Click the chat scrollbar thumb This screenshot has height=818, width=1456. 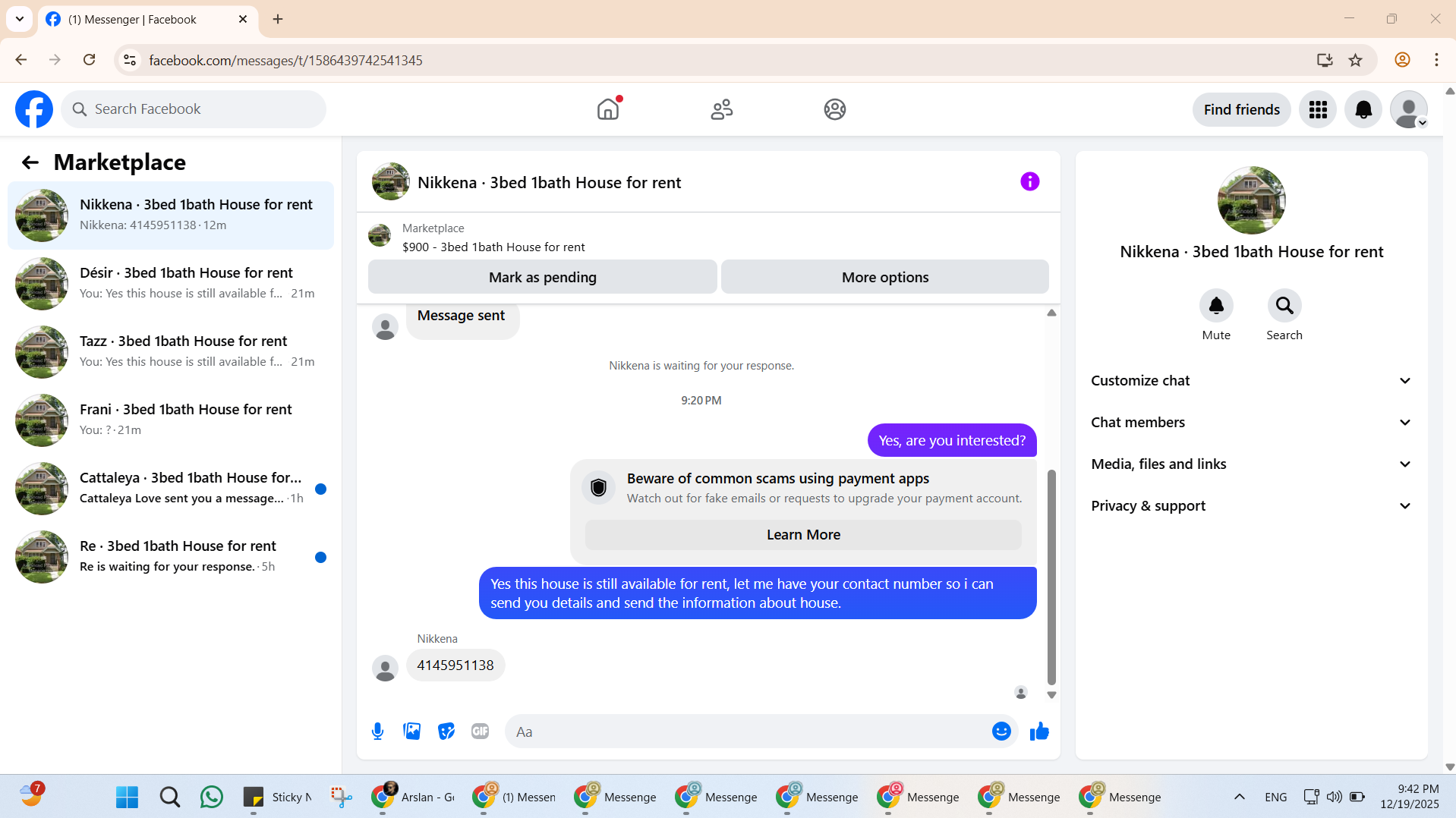pos(1051,577)
